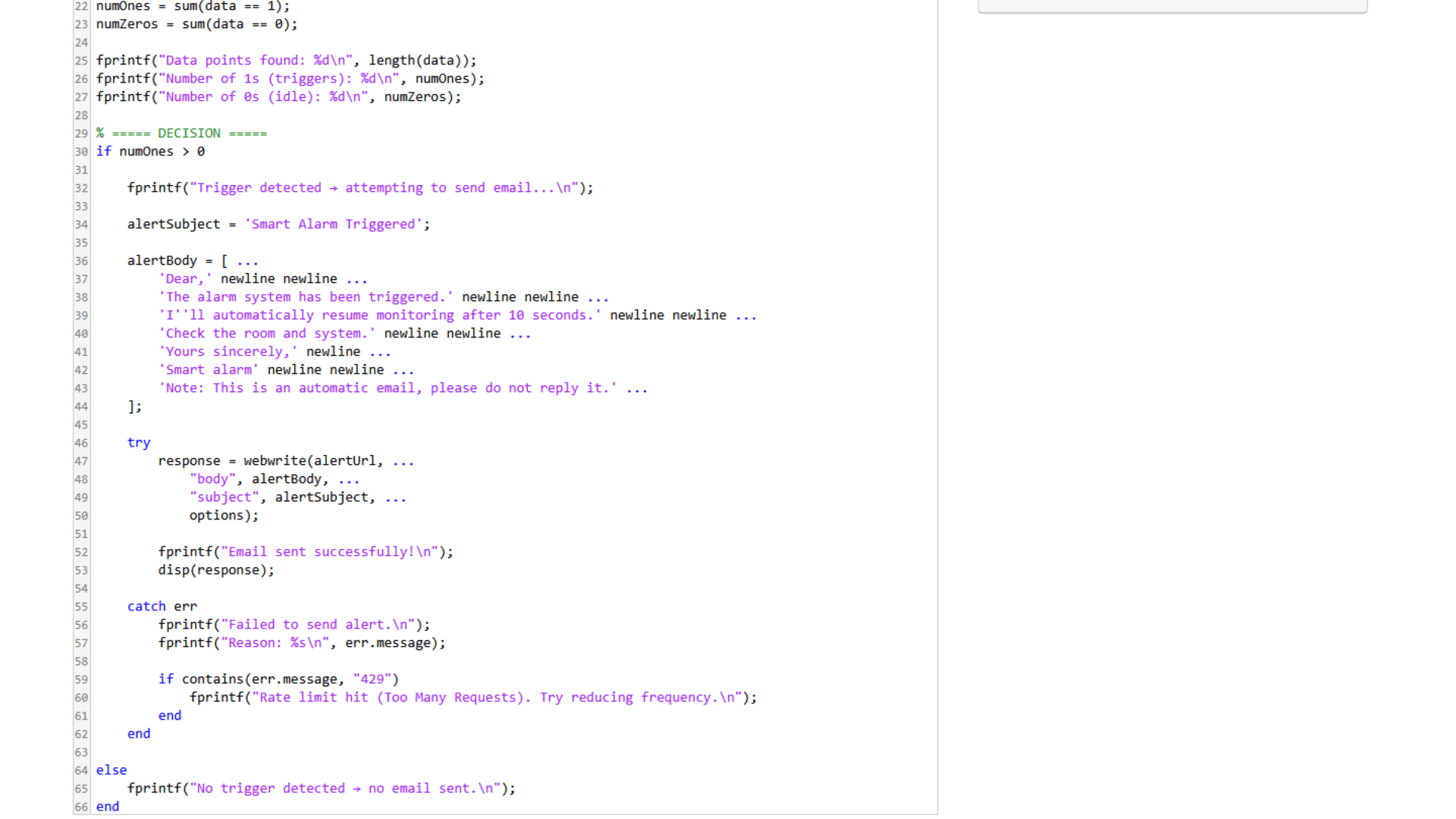Click the '"subject", alertSubject,' argument line

298,497
